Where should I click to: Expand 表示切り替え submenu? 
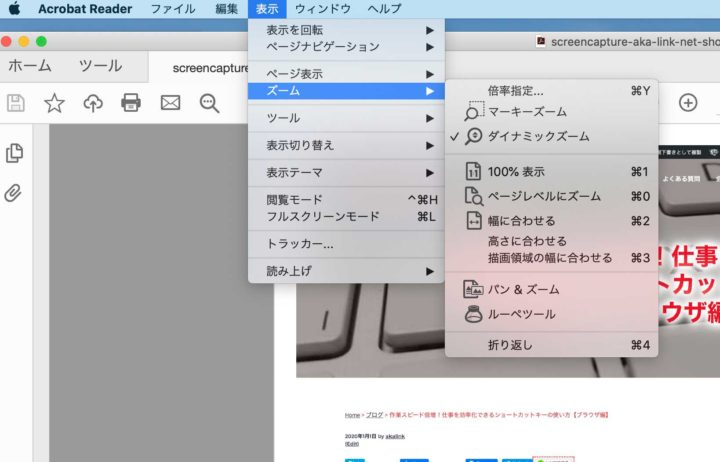point(346,146)
